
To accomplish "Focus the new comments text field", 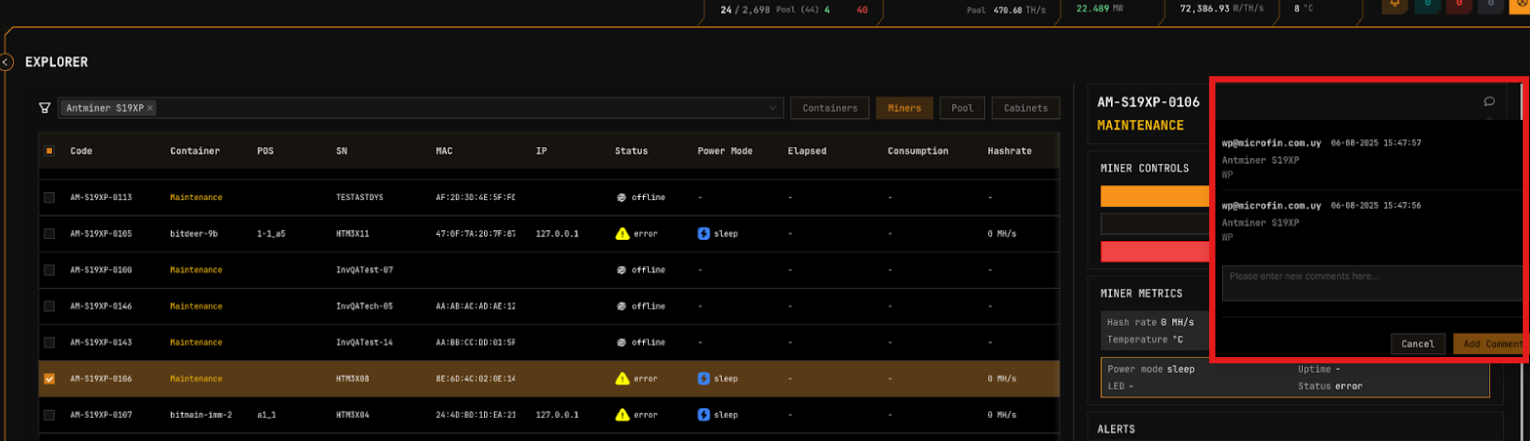I will [x=1370, y=283].
